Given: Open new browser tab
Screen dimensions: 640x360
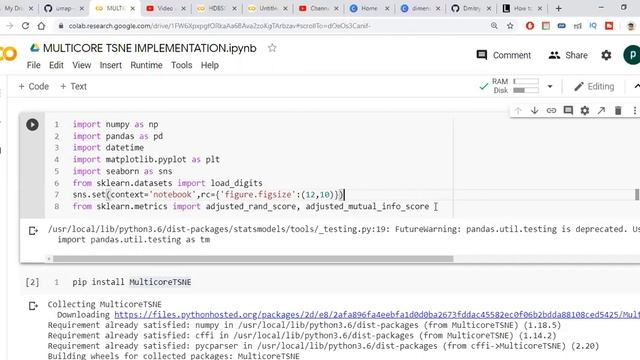Looking at the screenshot, I should coord(558,8).
